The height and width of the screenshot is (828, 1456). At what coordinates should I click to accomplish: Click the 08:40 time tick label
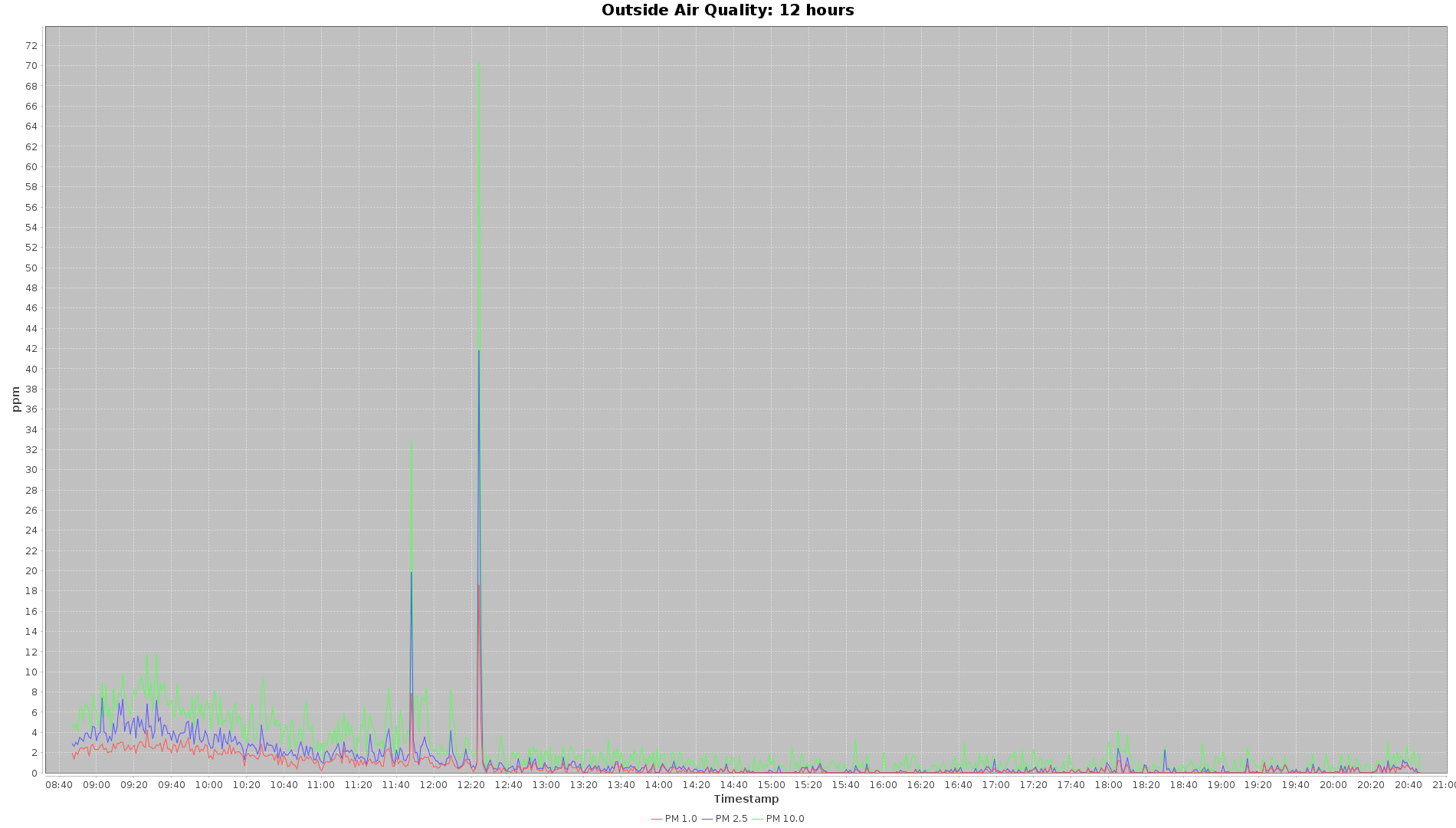(x=59, y=784)
